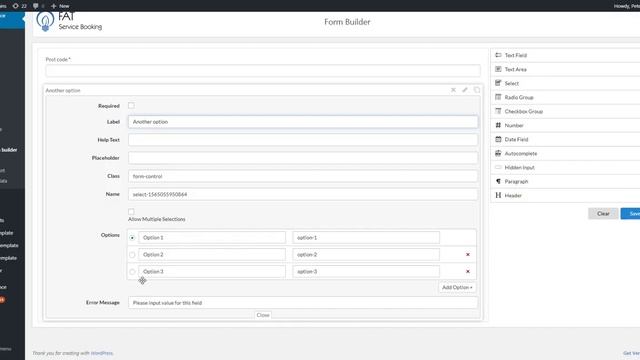Open the New menu in admin bar
The width and height of the screenshot is (640, 360).
pyautogui.click(x=60, y=6)
